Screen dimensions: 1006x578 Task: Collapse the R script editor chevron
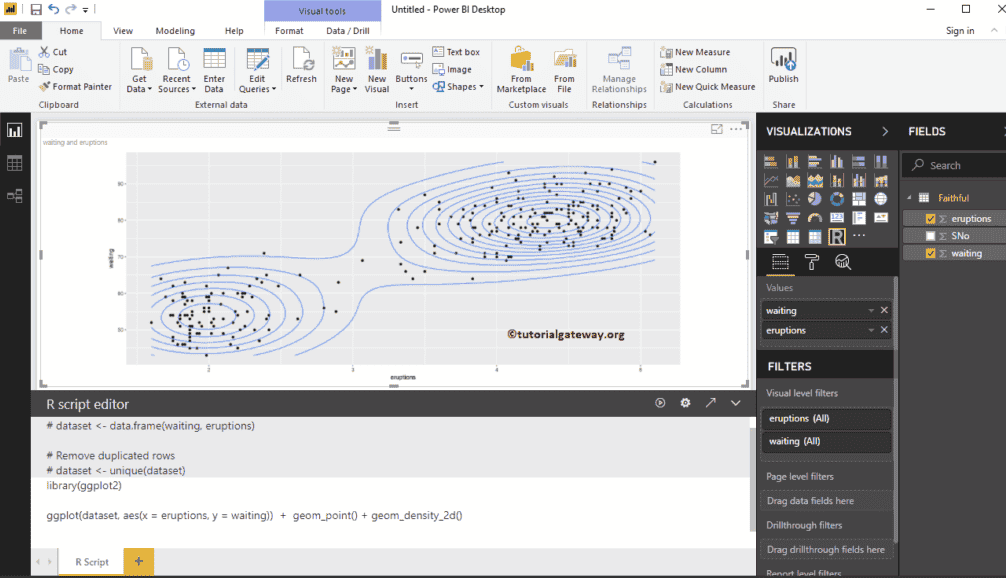click(x=736, y=403)
